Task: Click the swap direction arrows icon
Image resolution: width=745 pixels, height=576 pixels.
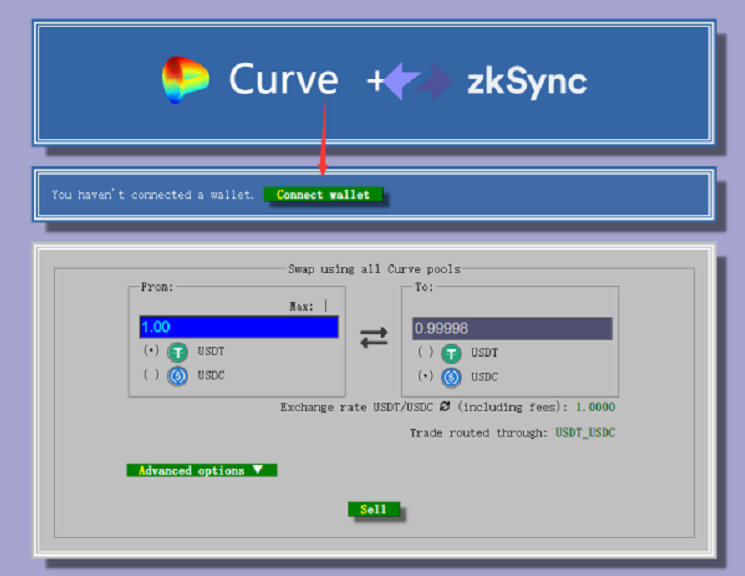Action: (x=374, y=337)
